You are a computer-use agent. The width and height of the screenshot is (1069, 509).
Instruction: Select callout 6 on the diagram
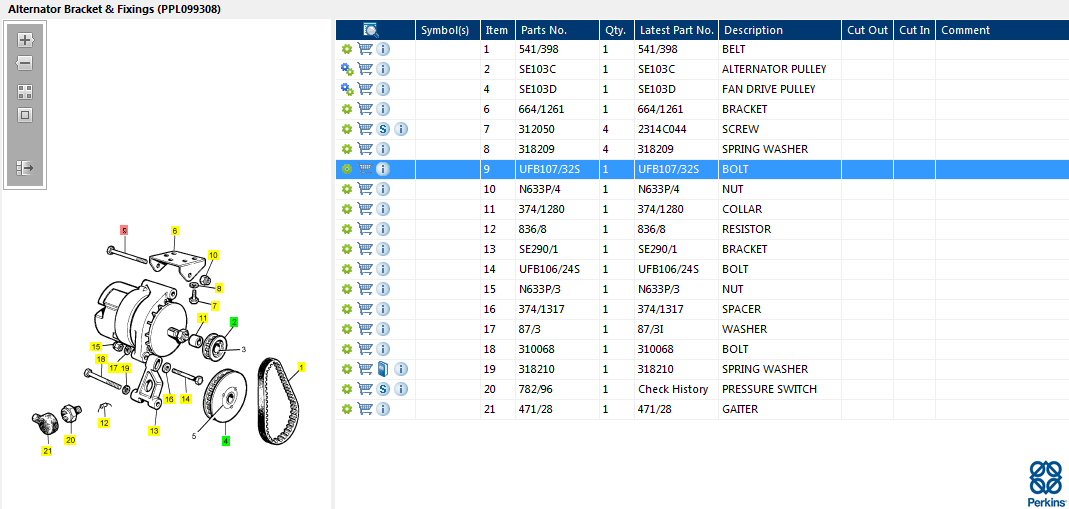click(175, 230)
